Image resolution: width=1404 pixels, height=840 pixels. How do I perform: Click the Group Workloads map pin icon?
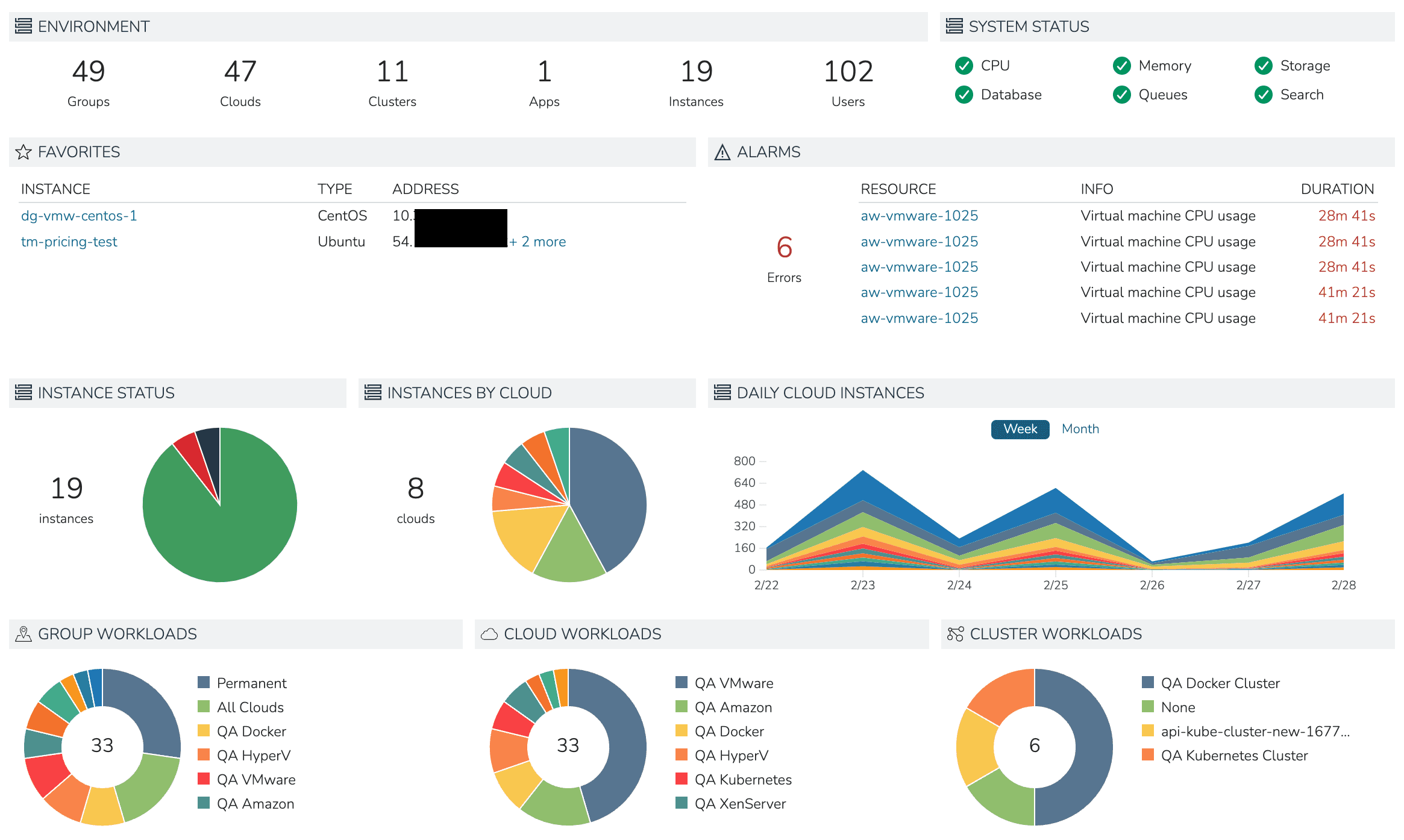[x=23, y=633]
